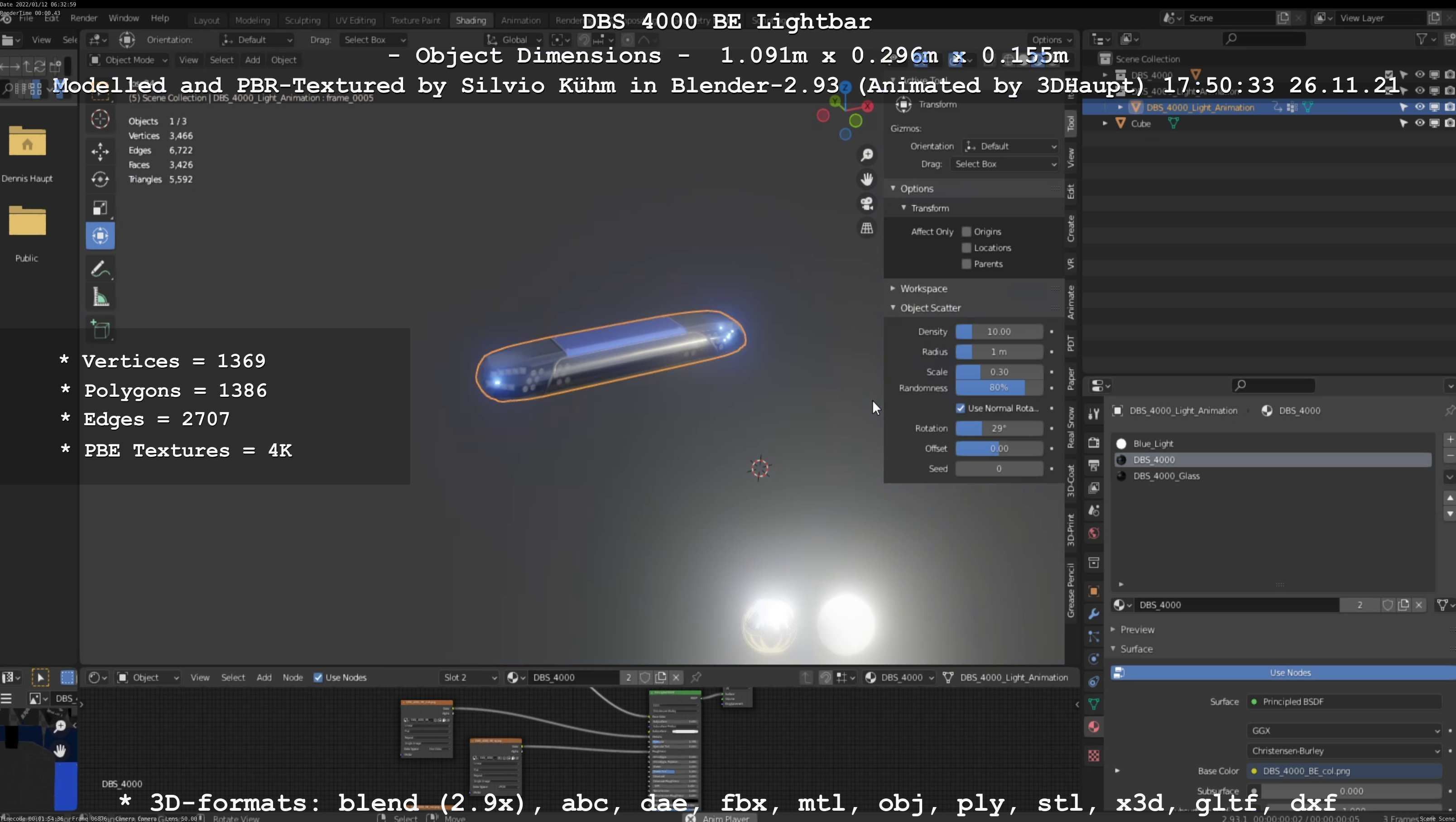
Task: Switch to the Texture Paint workspace tab
Action: 415,20
